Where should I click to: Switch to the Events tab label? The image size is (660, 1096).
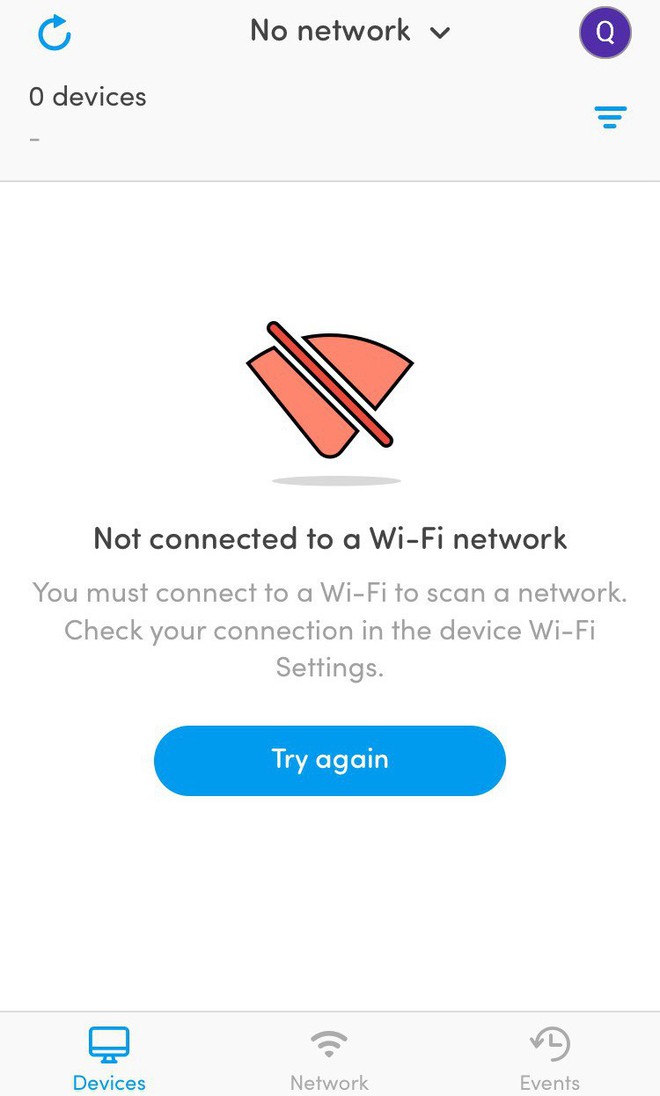[550, 1083]
